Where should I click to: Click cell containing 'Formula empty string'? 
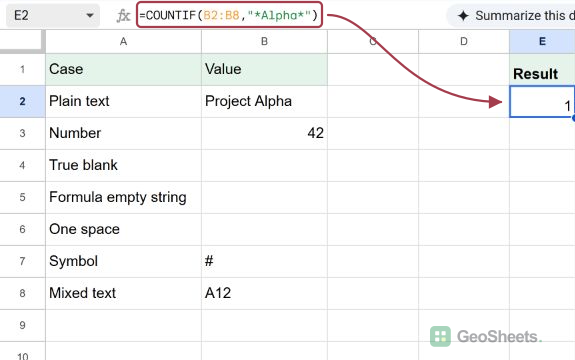(123, 197)
